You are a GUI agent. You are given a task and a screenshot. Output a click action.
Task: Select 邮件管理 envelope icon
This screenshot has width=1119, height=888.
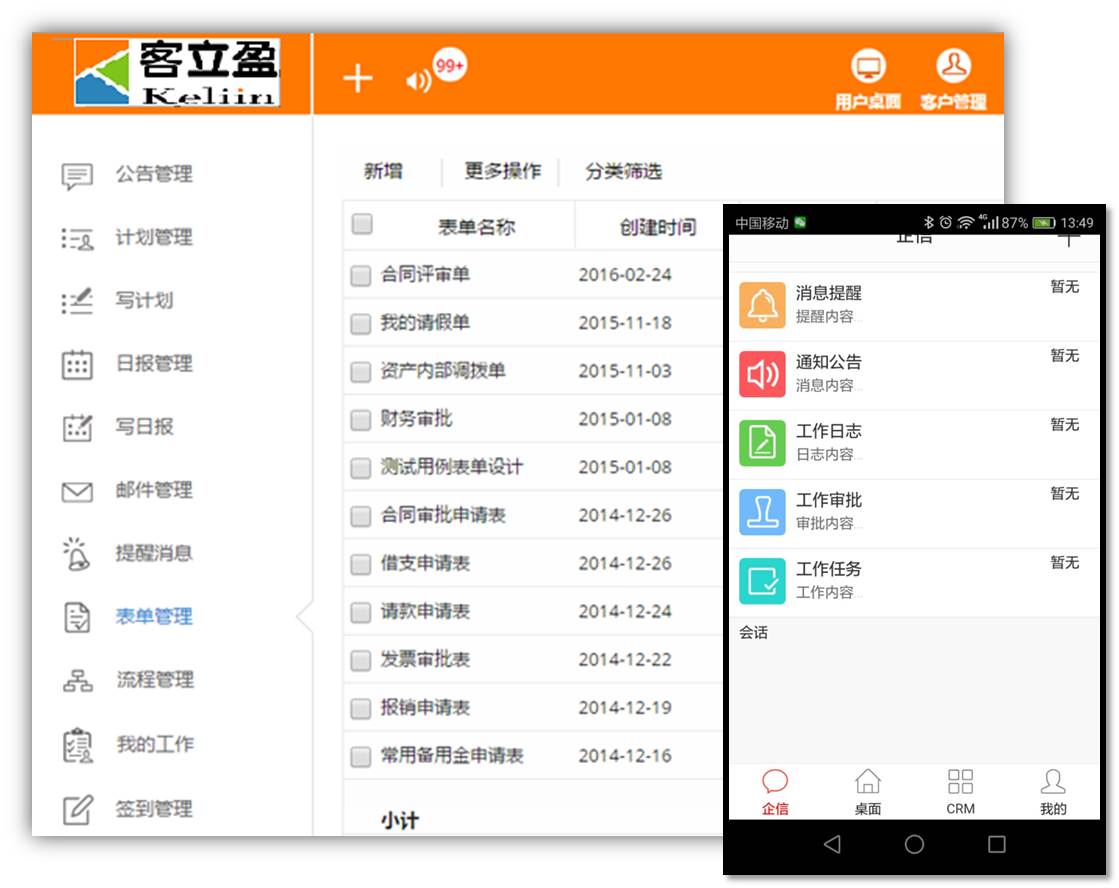(77, 491)
